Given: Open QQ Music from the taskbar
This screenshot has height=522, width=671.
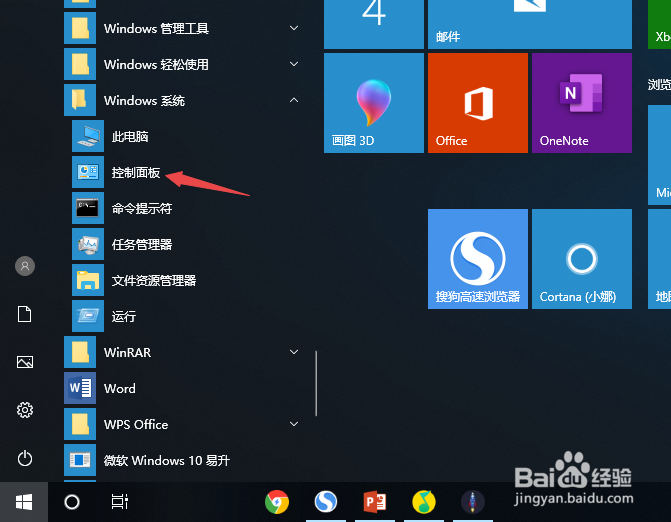Looking at the screenshot, I should 424,502.
